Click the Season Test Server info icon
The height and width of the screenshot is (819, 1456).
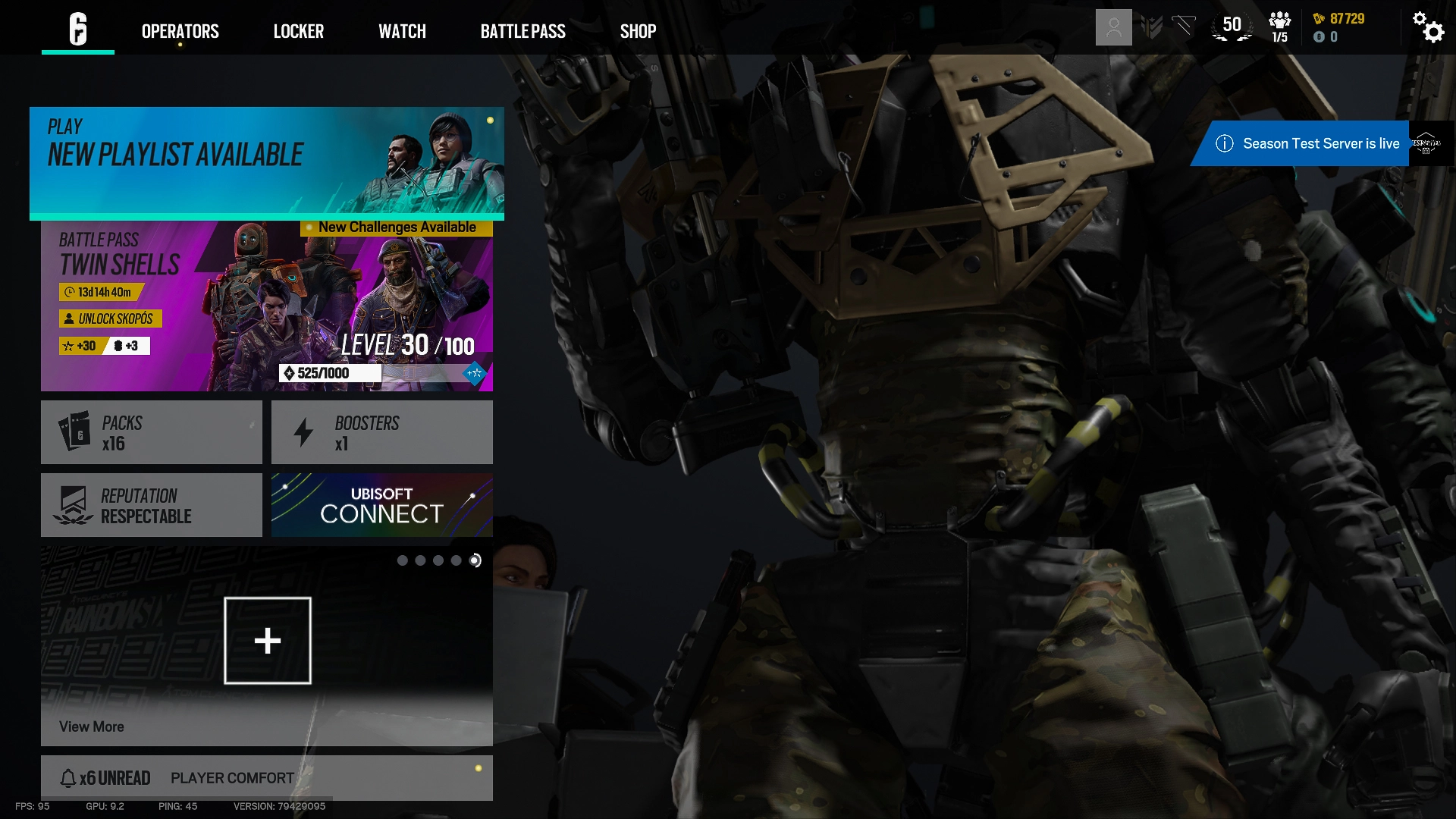(x=1224, y=143)
